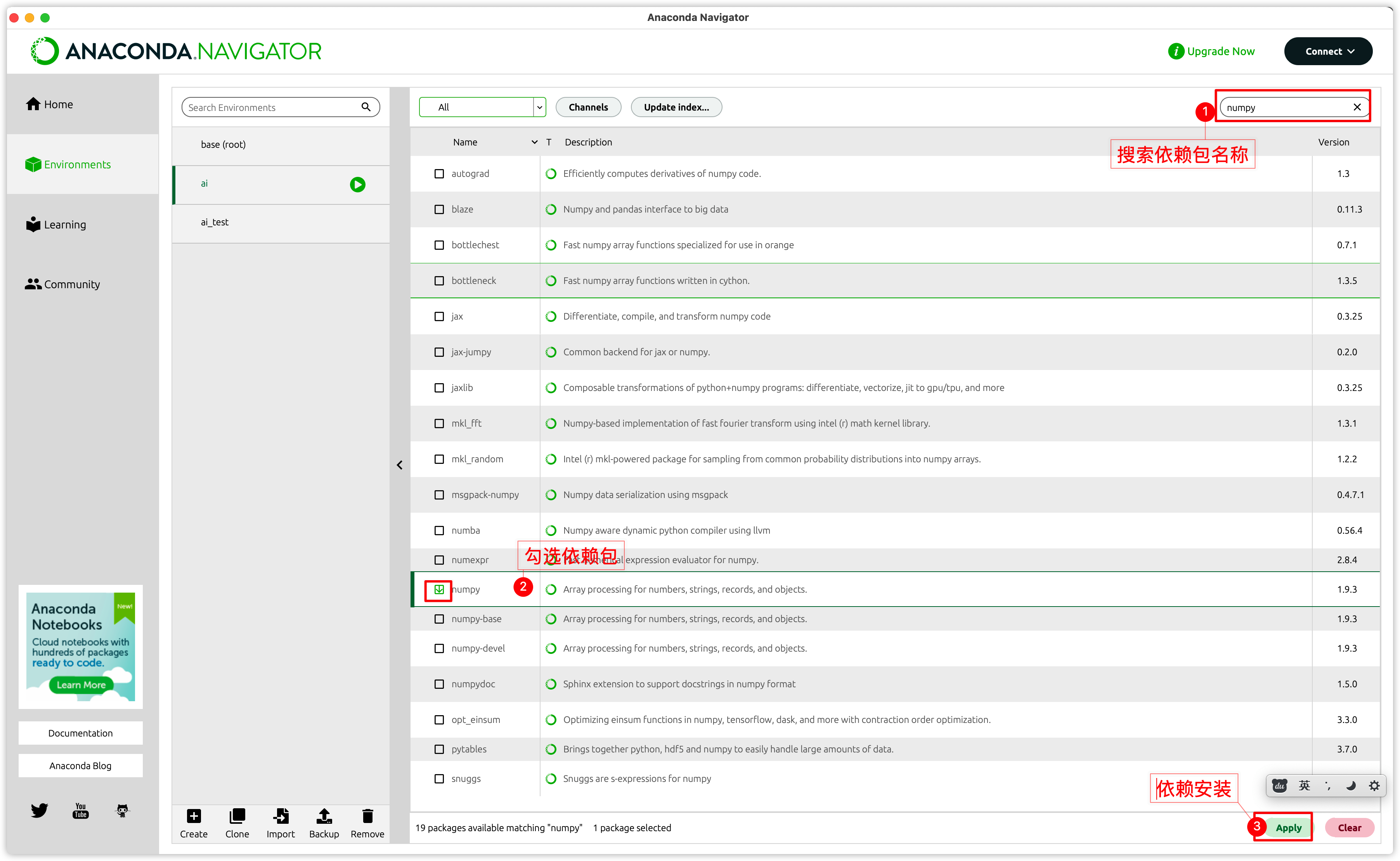Click the status circle icon for pytables

(x=550, y=749)
